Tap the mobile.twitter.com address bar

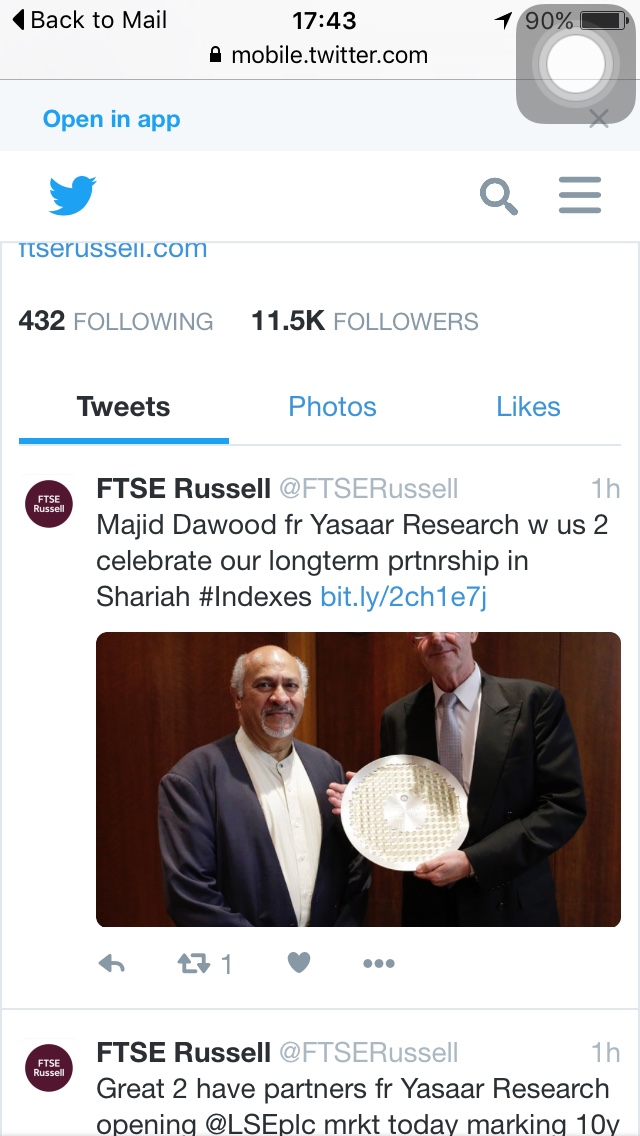pos(319,55)
